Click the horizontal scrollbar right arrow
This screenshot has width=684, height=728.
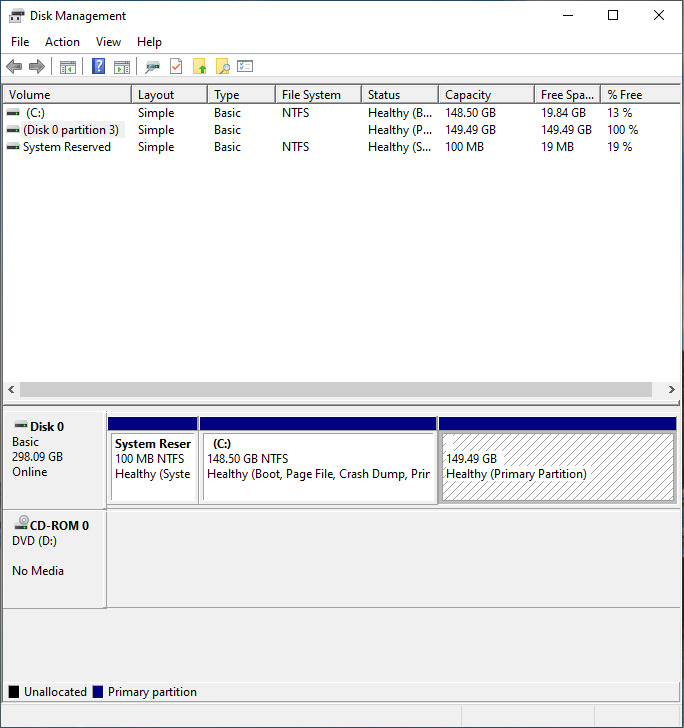click(672, 389)
